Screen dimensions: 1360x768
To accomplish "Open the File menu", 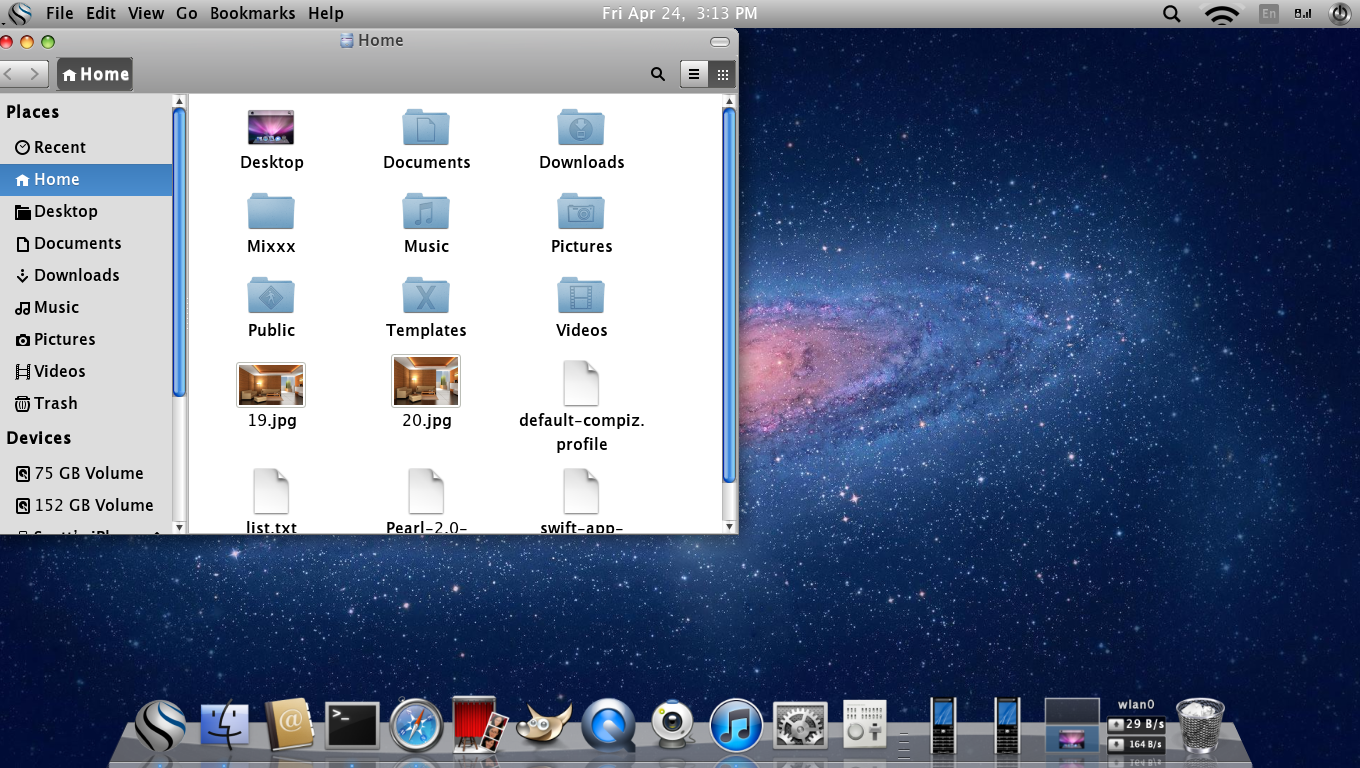I will pyautogui.click(x=60, y=13).
